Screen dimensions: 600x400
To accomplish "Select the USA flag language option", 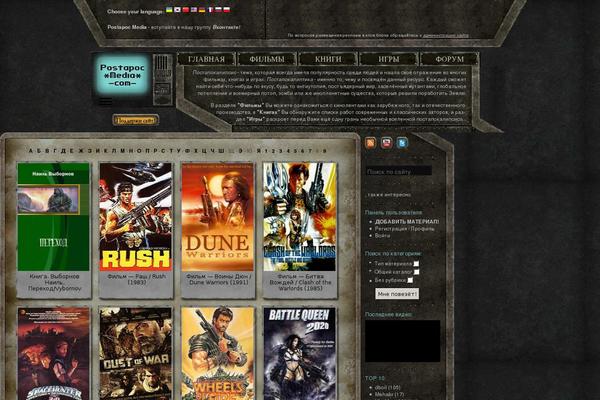I will click(x=194, y=10).
